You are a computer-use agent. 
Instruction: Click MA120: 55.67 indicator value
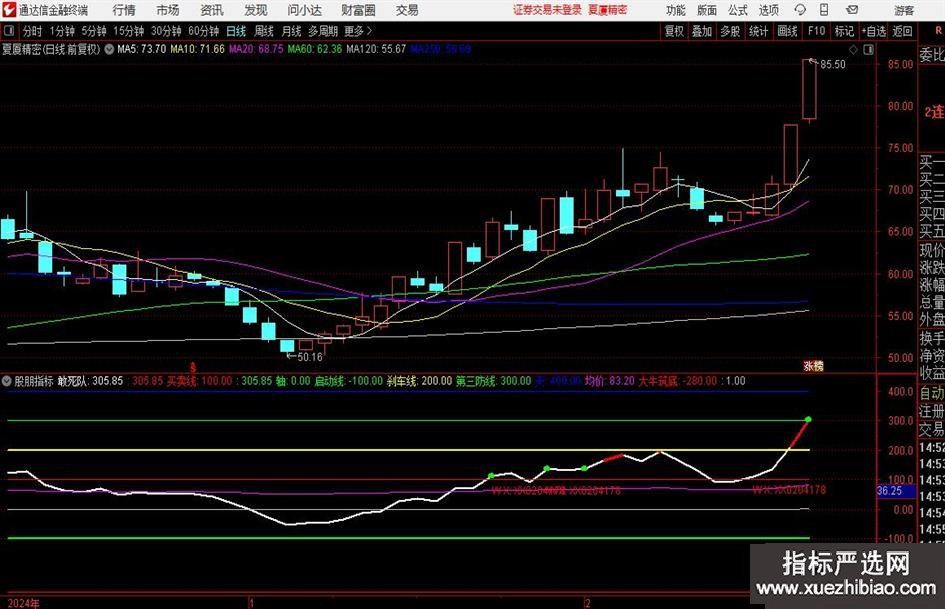point(376,49)
